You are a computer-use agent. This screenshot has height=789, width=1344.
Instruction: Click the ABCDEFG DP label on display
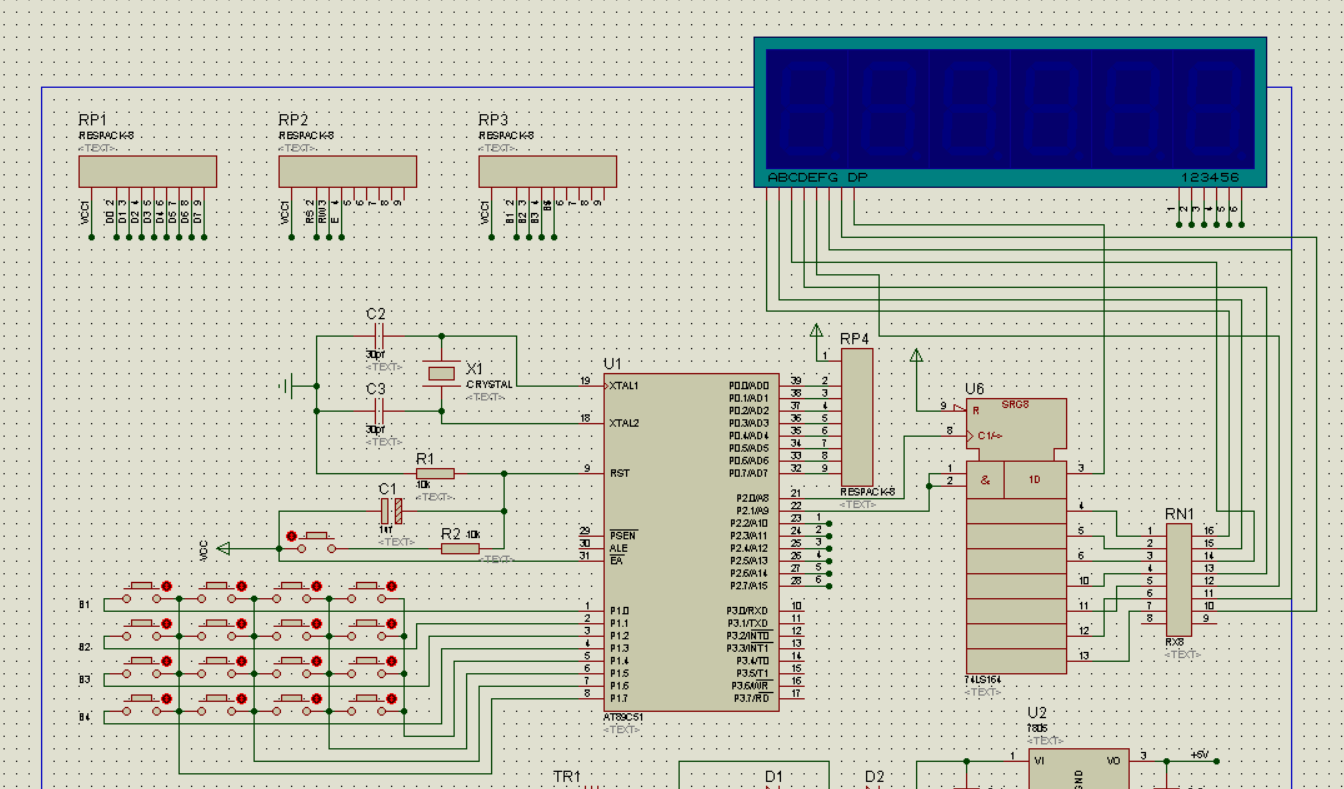click(818, 177)
